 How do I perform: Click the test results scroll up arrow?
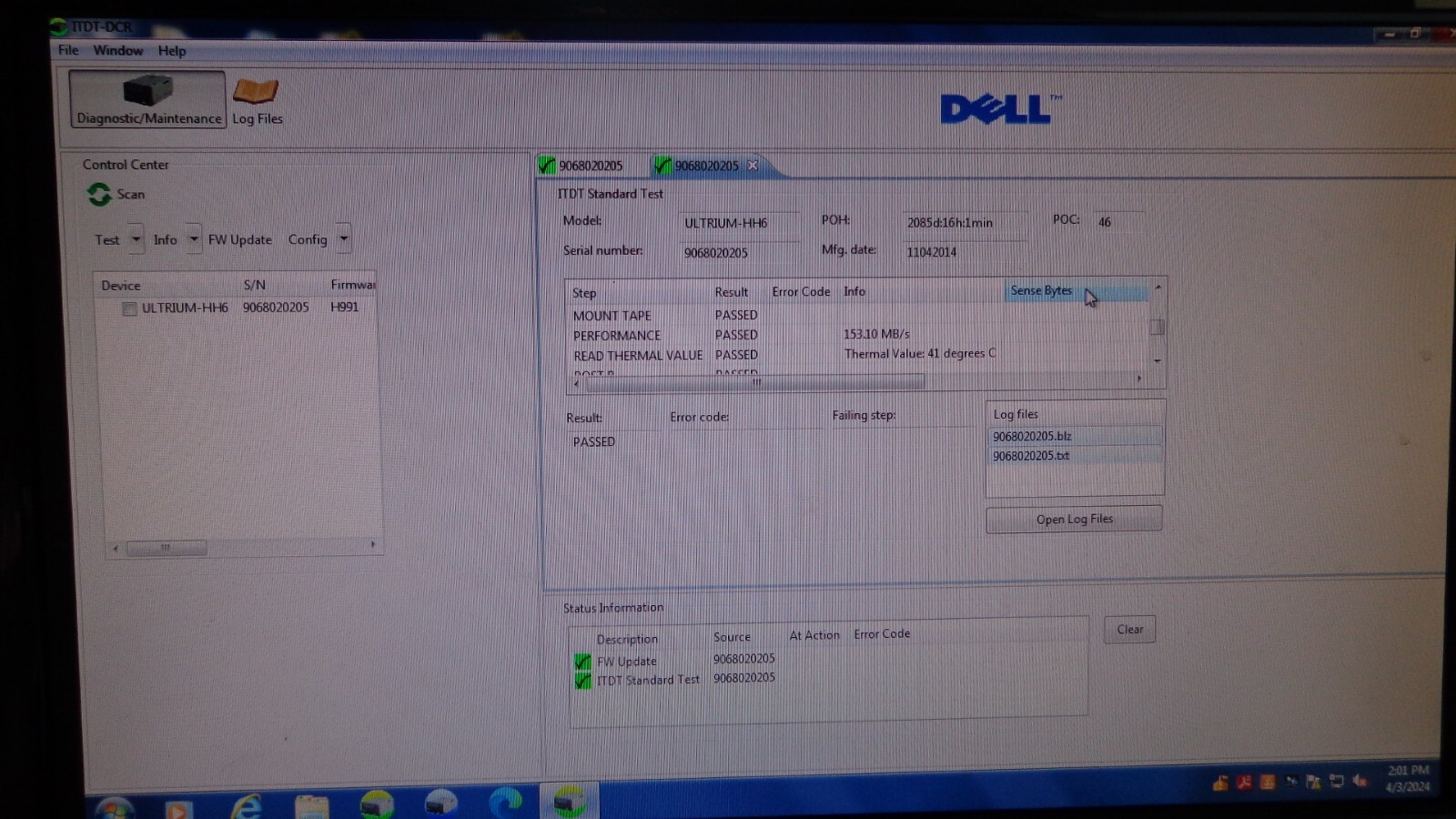point(1158,288)
